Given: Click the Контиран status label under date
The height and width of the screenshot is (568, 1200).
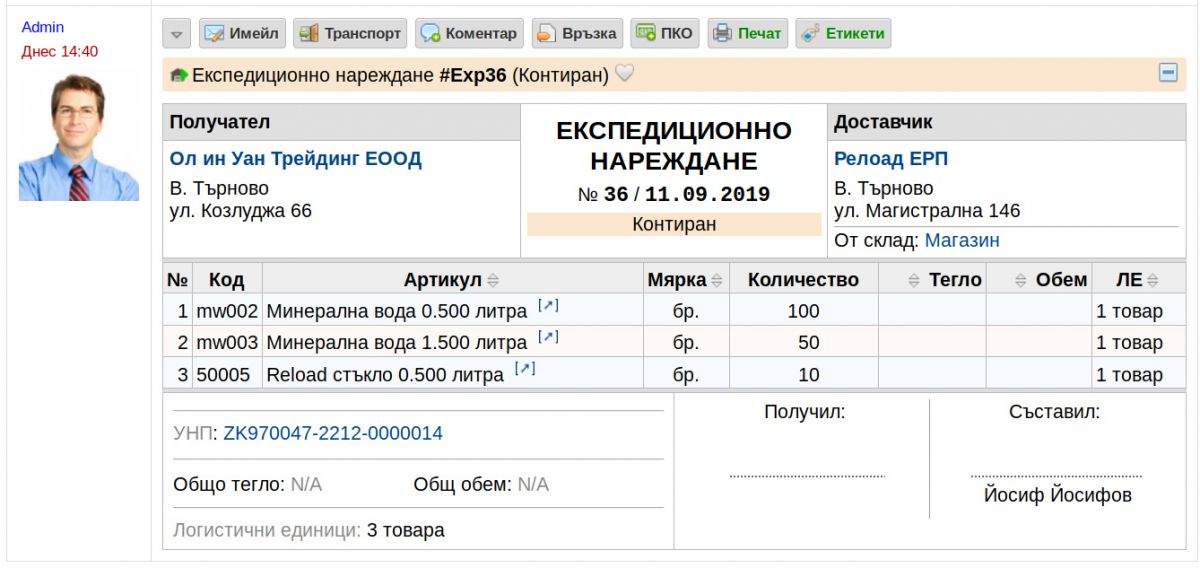Looking at the screenshot, I should coord(674,224).
